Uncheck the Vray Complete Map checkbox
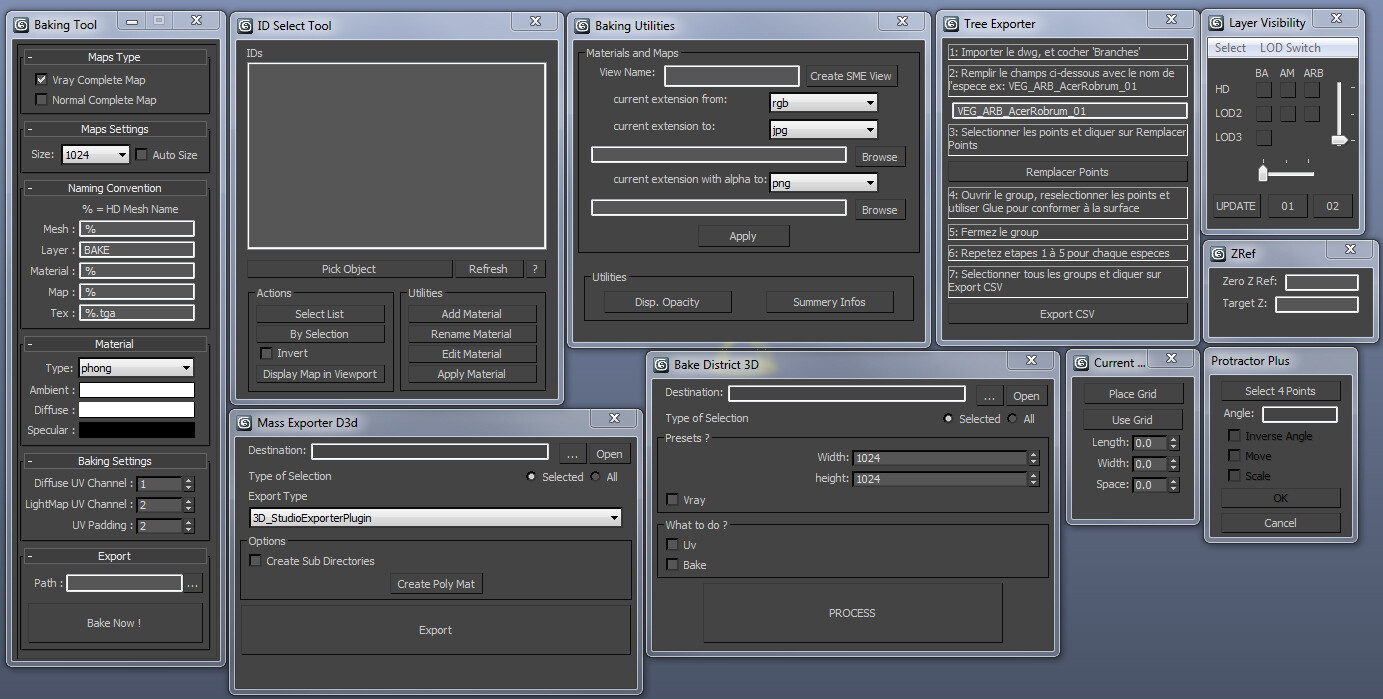This screenshot has width=1383, height=699. (41, 79)
